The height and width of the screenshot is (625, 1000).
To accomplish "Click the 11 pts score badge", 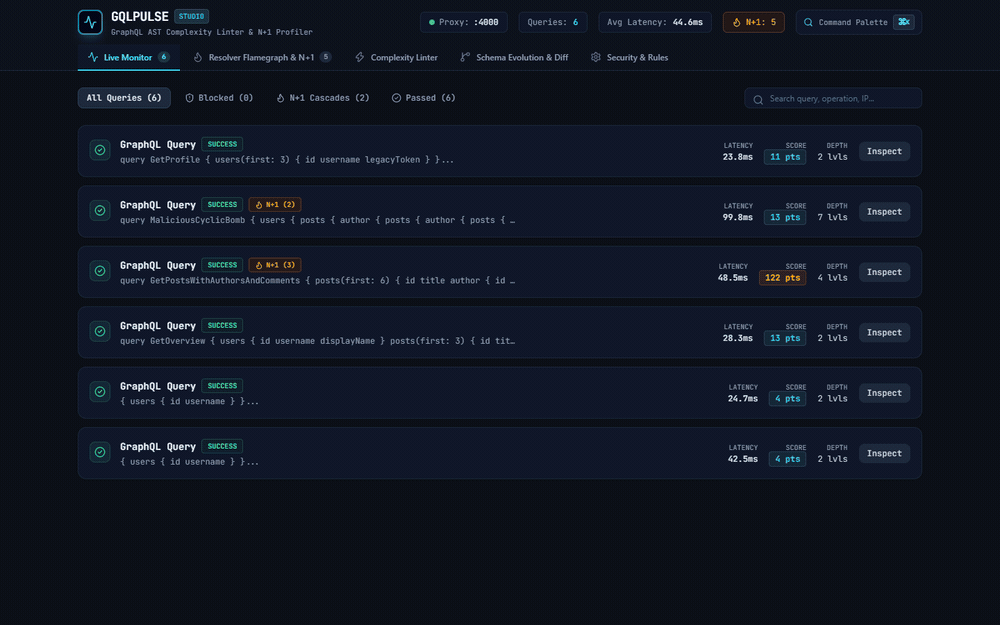I will pyautogui.click(x=785, y=157).
